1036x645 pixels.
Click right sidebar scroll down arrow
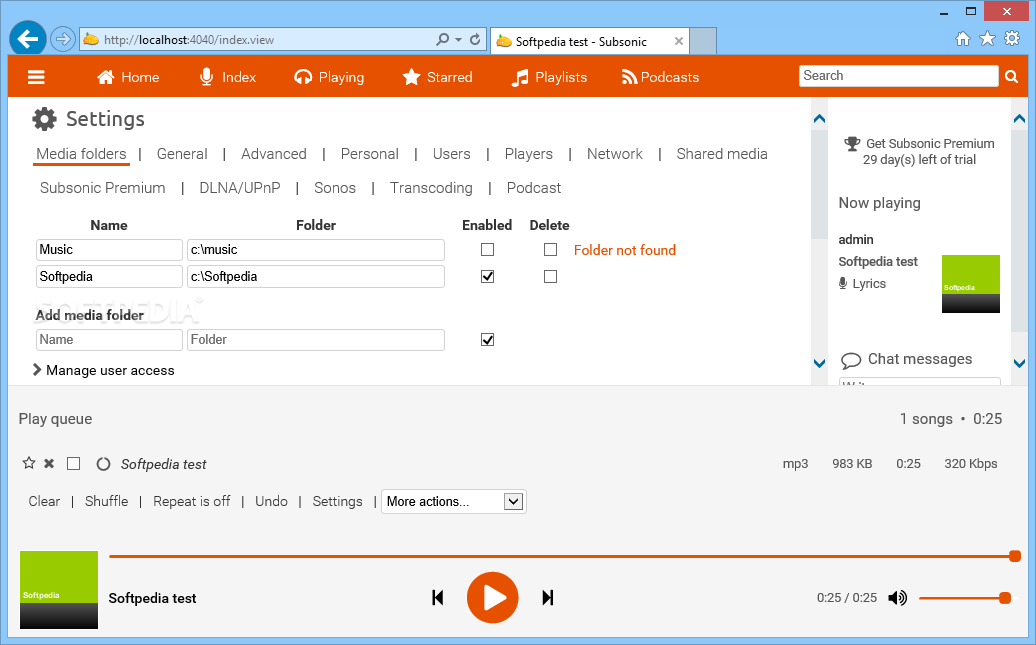point(1019,363)
